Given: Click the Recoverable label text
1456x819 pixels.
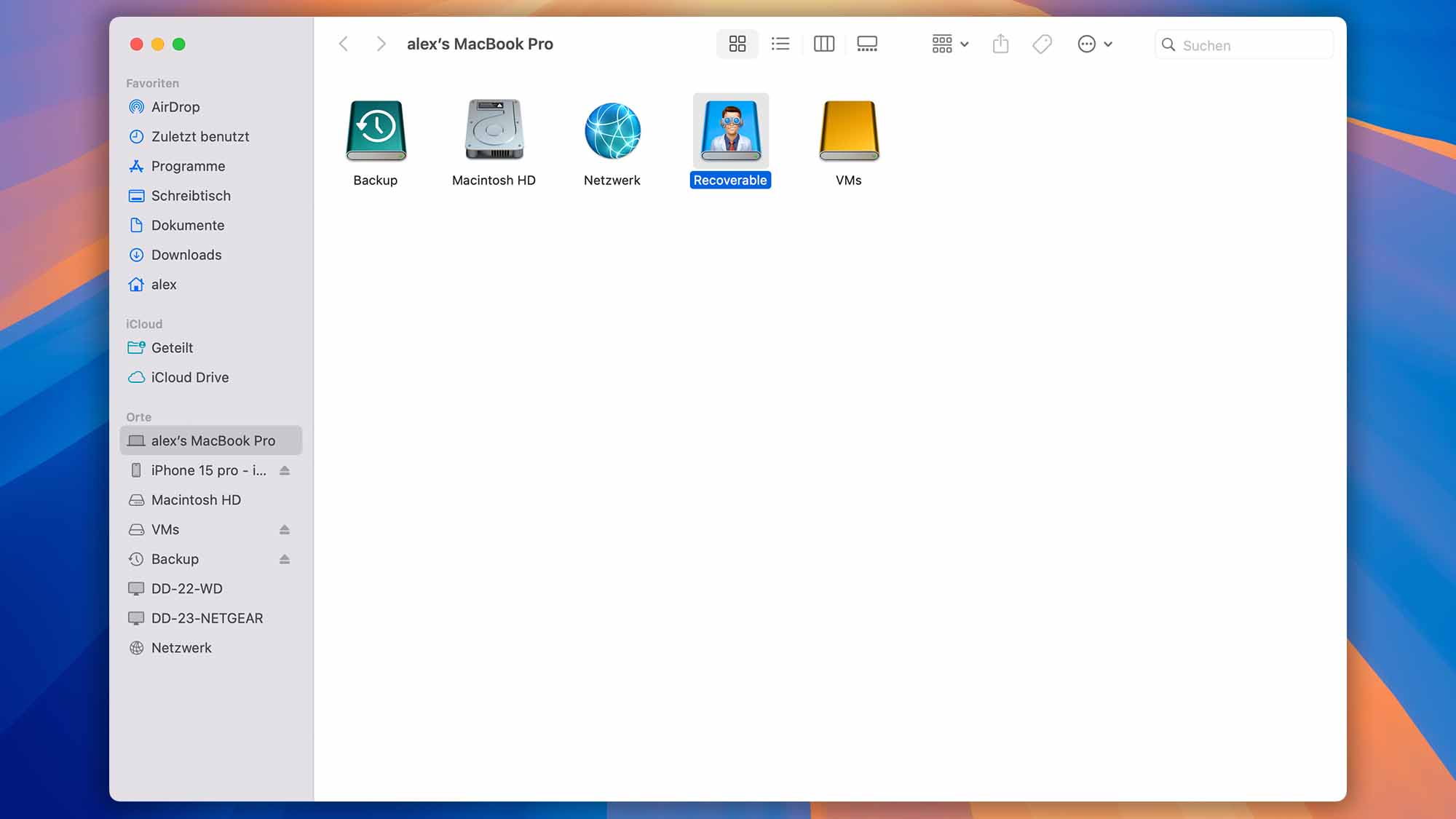Looking at the screenshot, I should point(730,180).
